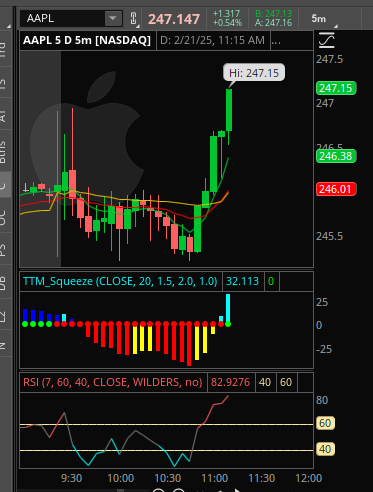The width and height of the screenshot is (373, 492).
Task: Click the 60 level bubble on the RSI axis
Action: [325, 423]
